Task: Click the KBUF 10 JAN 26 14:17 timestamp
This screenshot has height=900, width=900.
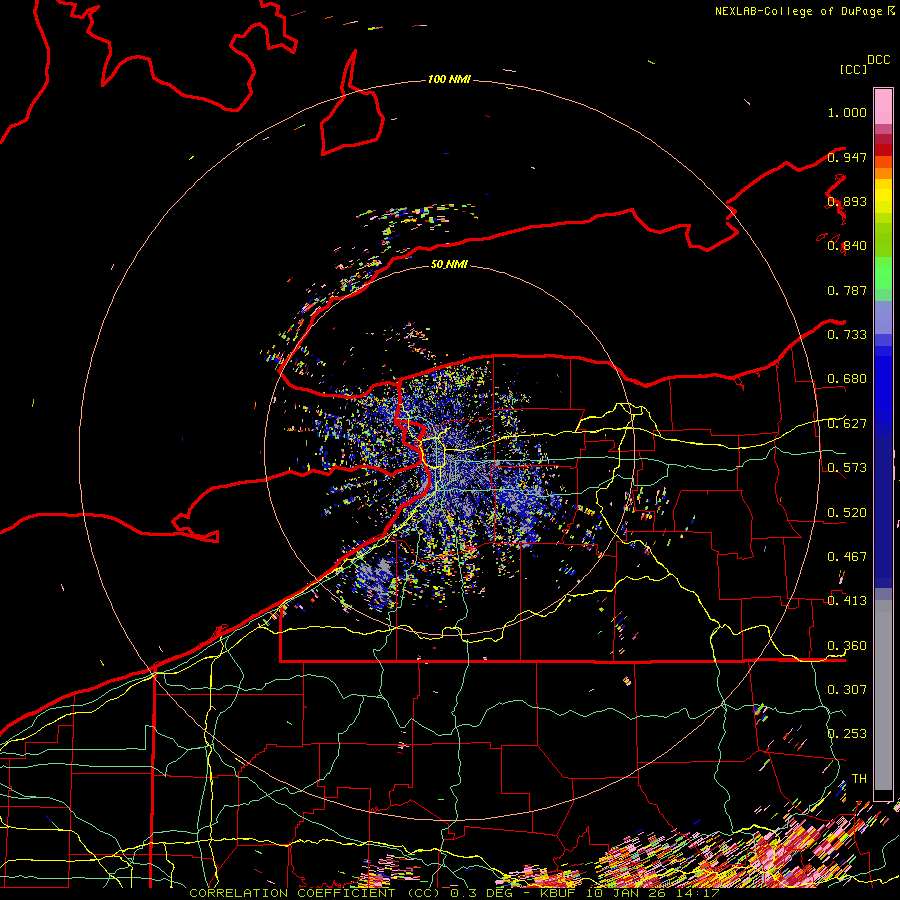Action: tap(629, 893)
